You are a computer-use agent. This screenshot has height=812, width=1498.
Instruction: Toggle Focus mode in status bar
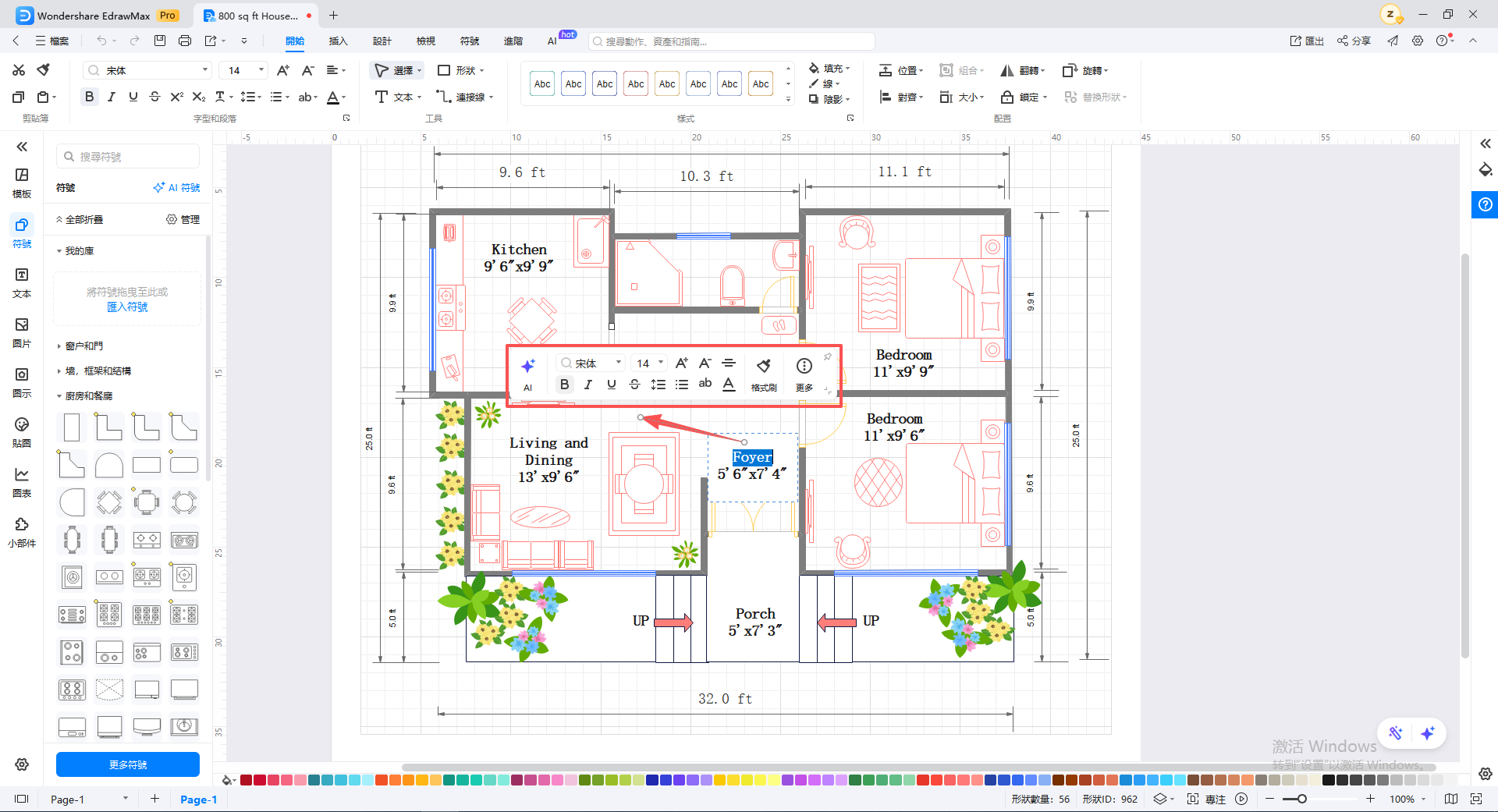tap(1208, 799)
